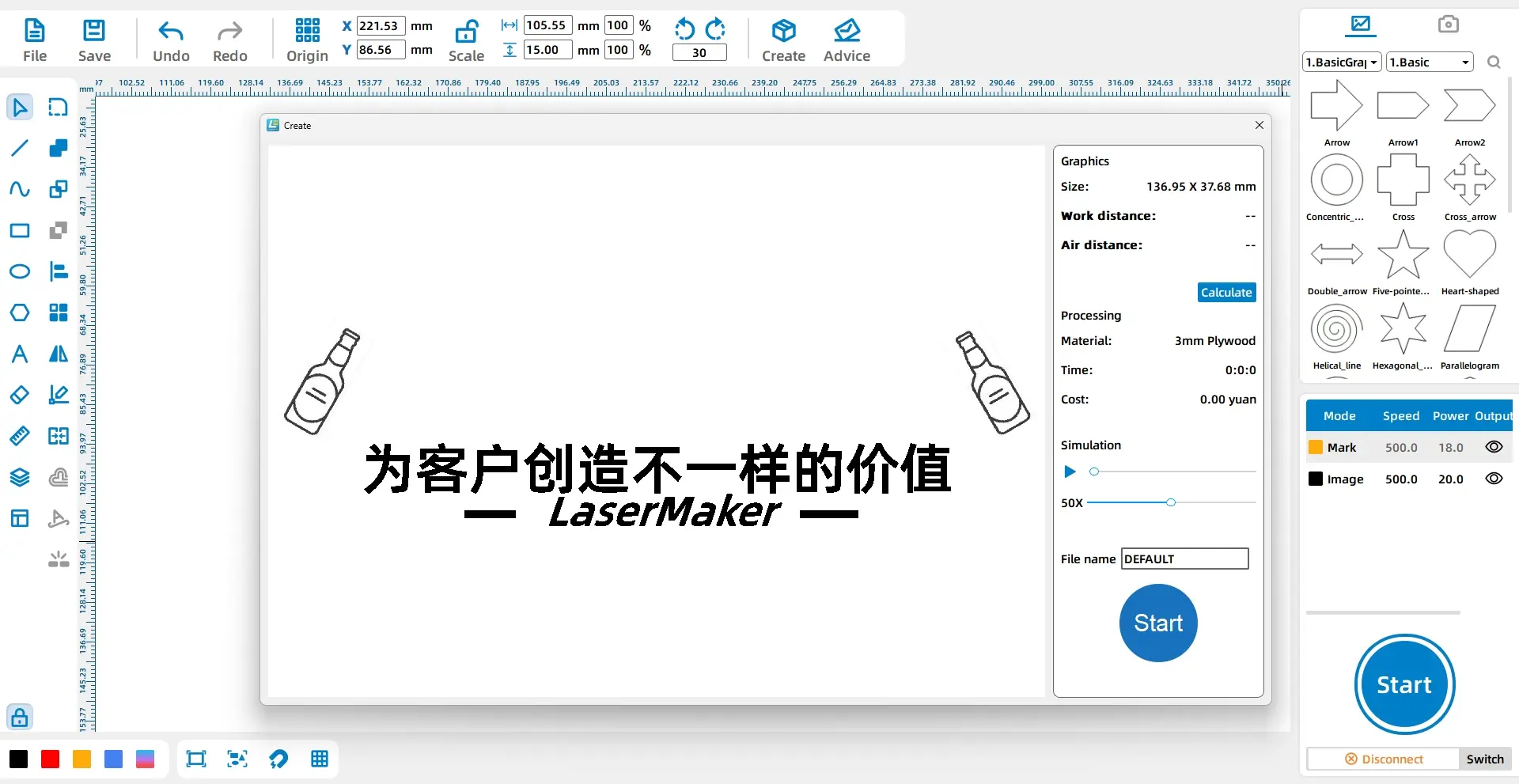Pick the blue color swatch
1519x784 pixels.
(114, 759)
